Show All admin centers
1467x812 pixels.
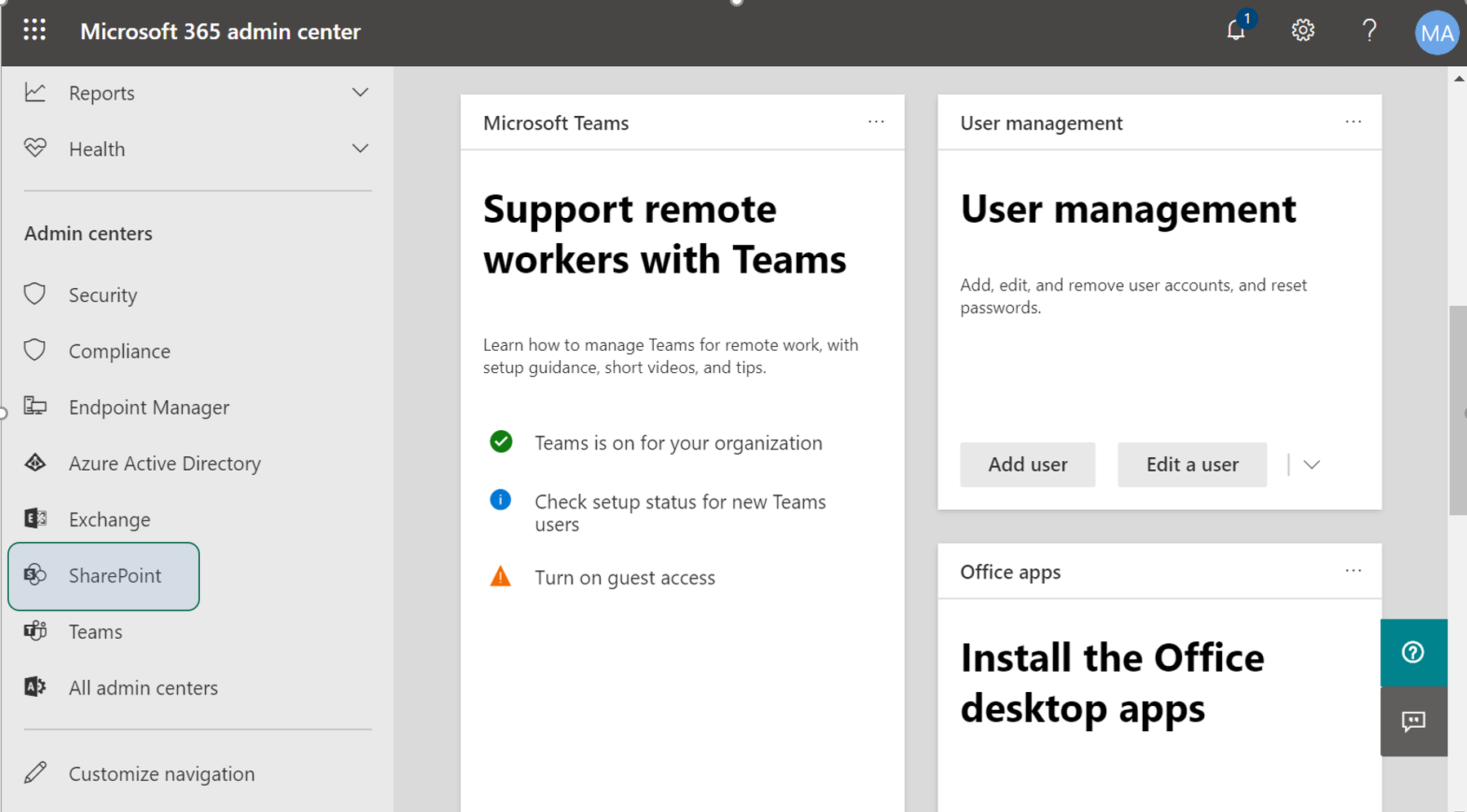click(x=143, y=688)
